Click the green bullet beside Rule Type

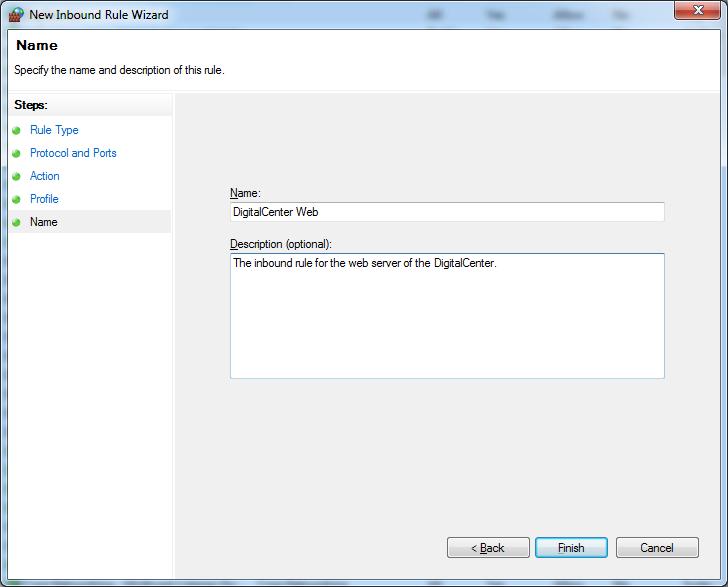tap(16, 130)
